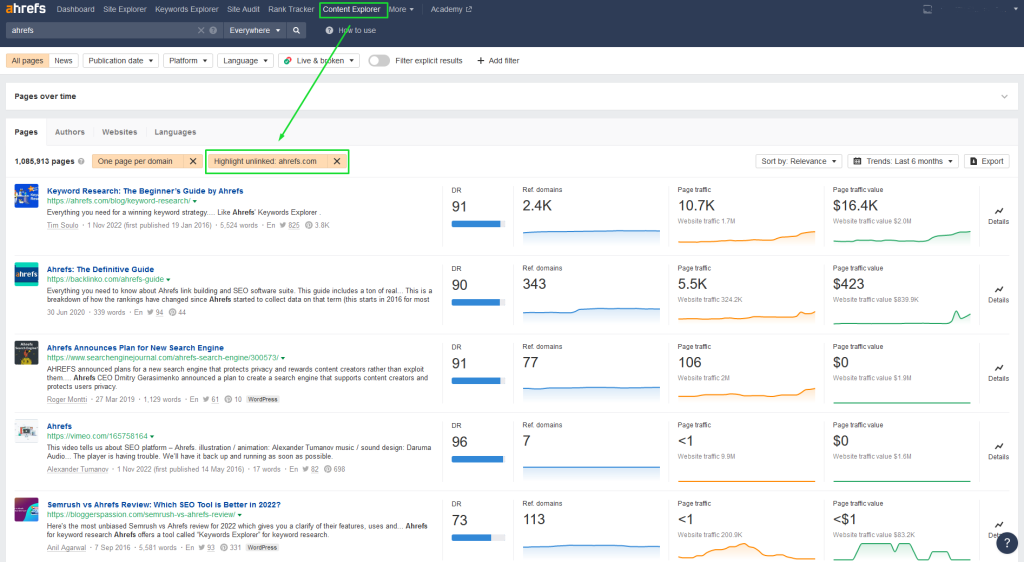Switch to the Websites tab
Screen dimensions: 1024x562
120,132
